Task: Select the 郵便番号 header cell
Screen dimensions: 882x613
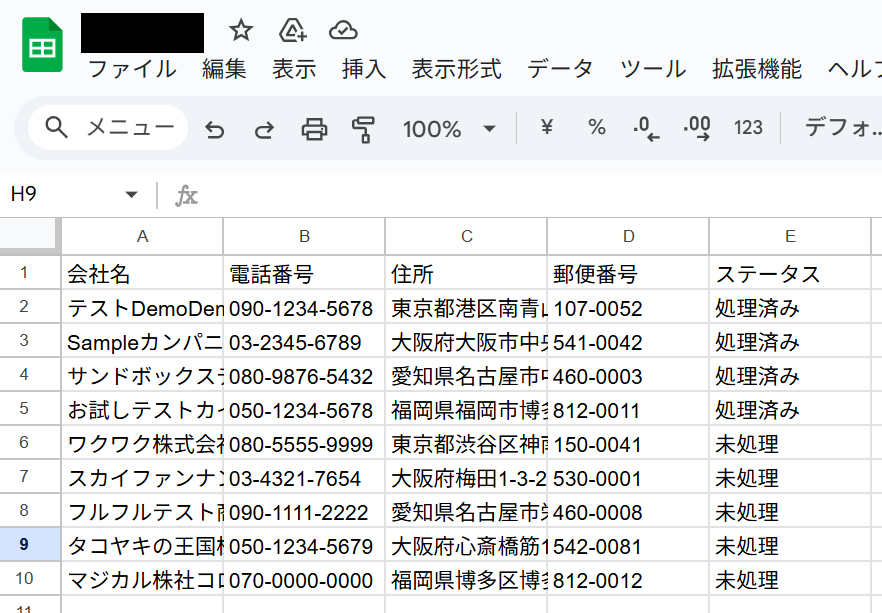Action: [628, 273]
